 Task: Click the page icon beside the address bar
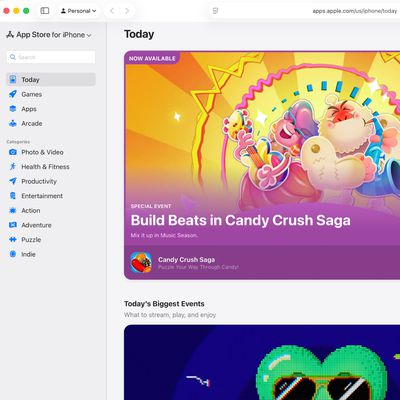(215, 11)
